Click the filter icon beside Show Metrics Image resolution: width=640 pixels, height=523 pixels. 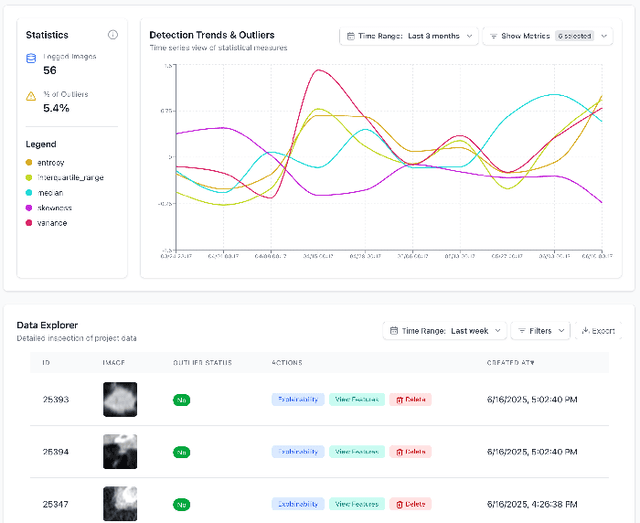point(493,36)
